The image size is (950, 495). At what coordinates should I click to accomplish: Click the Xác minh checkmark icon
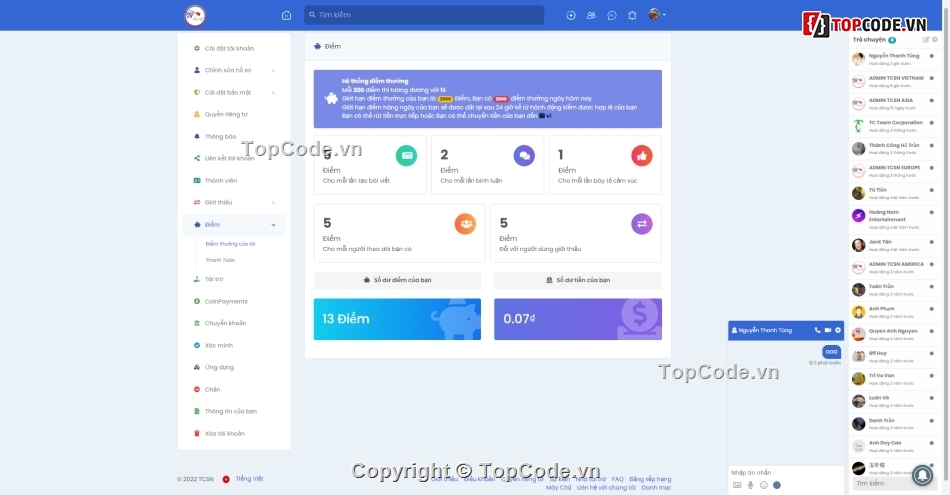click(x=197, y=345)
